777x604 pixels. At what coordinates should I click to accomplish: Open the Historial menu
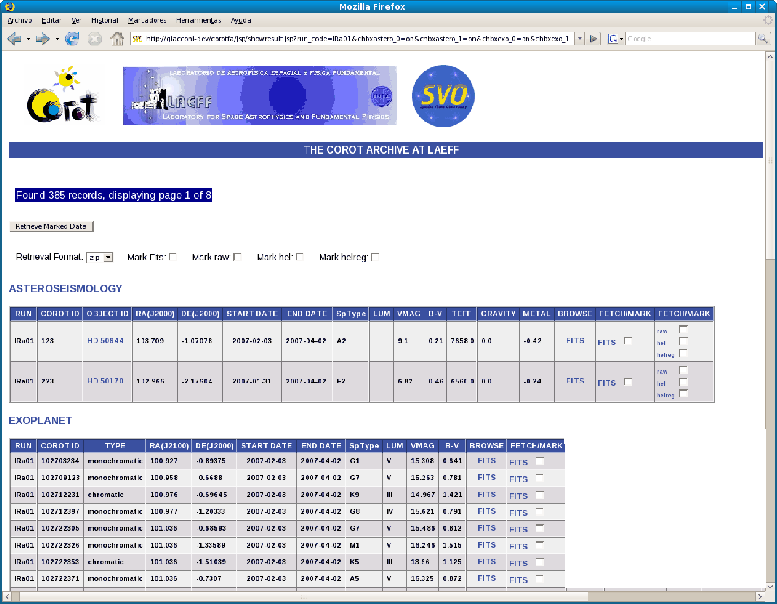[x=111, y=20]
